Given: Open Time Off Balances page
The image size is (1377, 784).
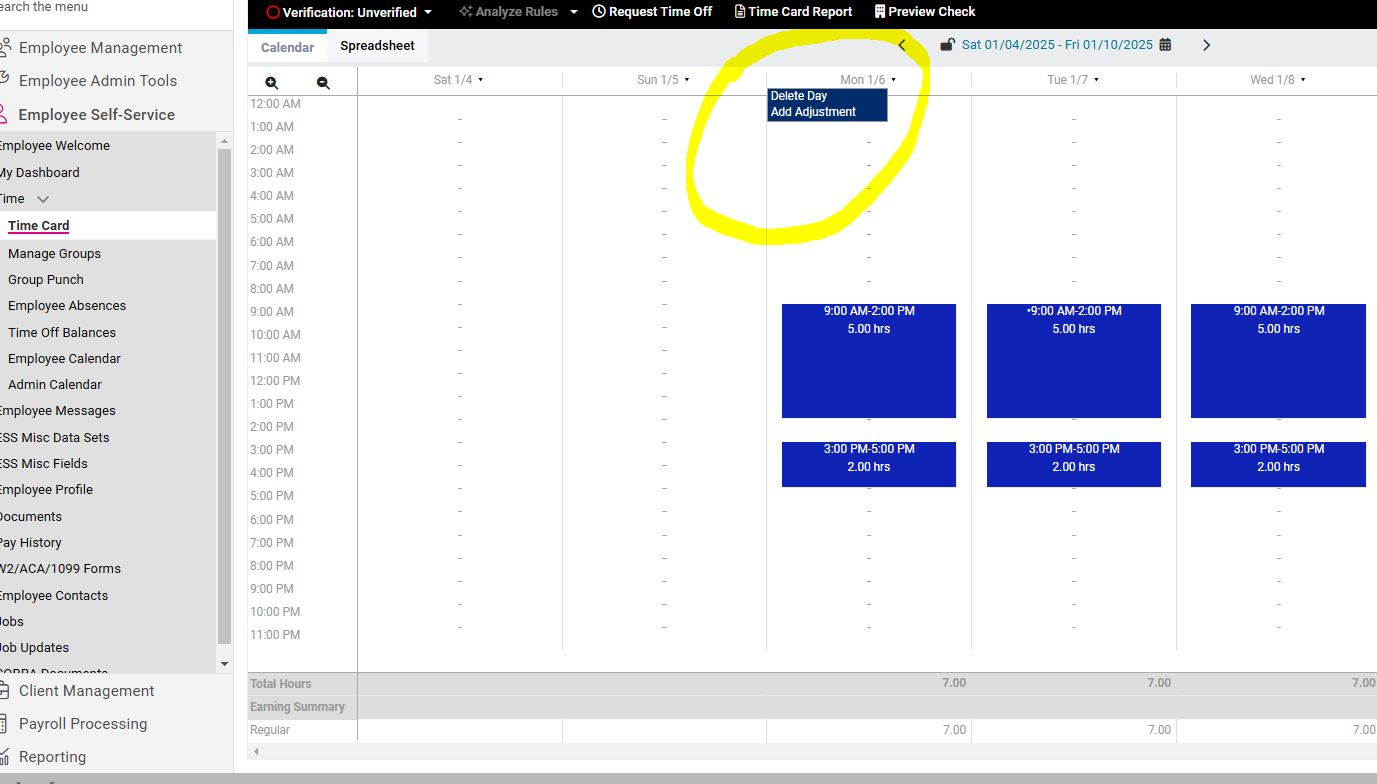Looking at the screenshot, I should pyautogui.click(x=62, y=332).
